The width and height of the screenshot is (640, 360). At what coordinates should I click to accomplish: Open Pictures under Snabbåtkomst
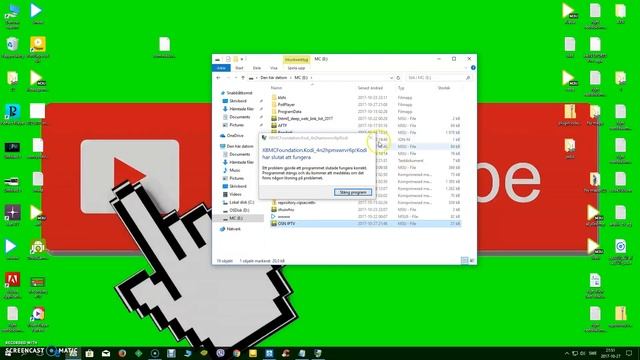[x=236, y=125]
